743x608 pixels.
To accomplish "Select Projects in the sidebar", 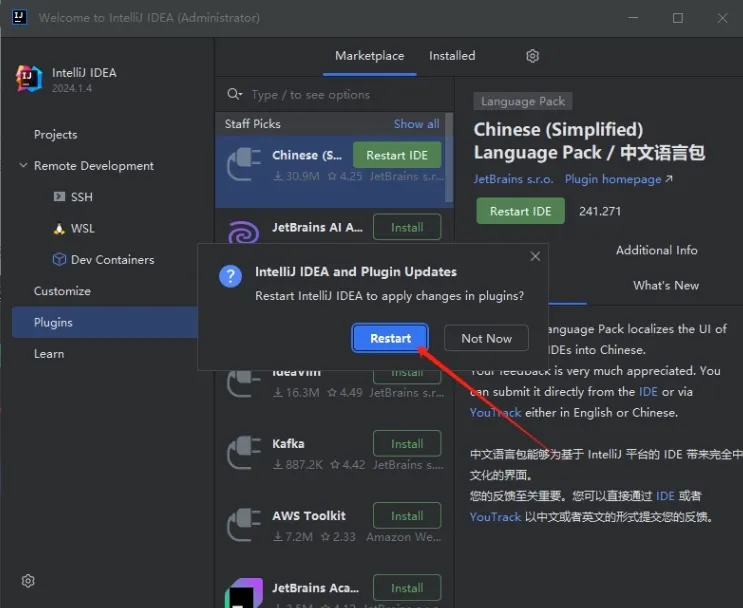I will coord(55,135).
